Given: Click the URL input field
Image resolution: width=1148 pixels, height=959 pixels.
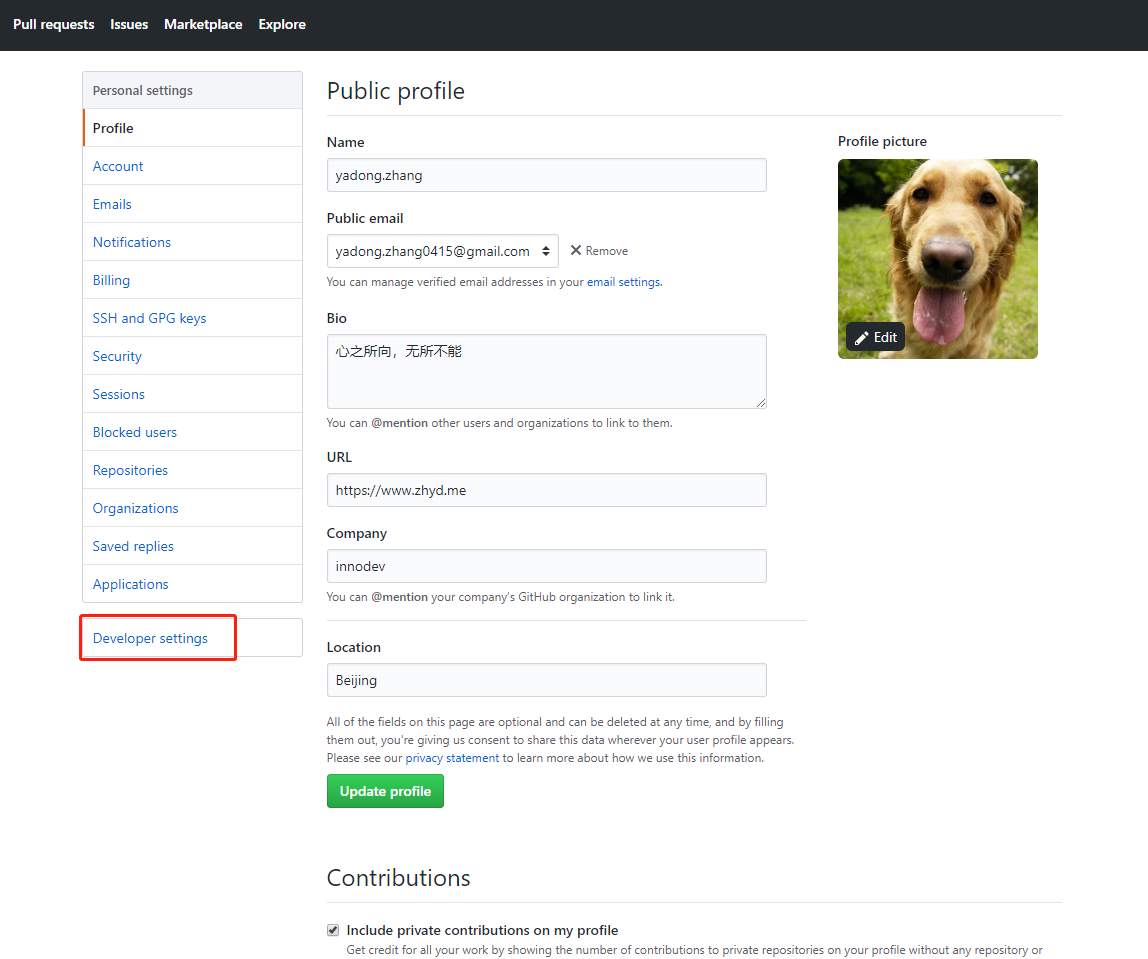Looking at the screenshot, I should click(x=546, y=490).
